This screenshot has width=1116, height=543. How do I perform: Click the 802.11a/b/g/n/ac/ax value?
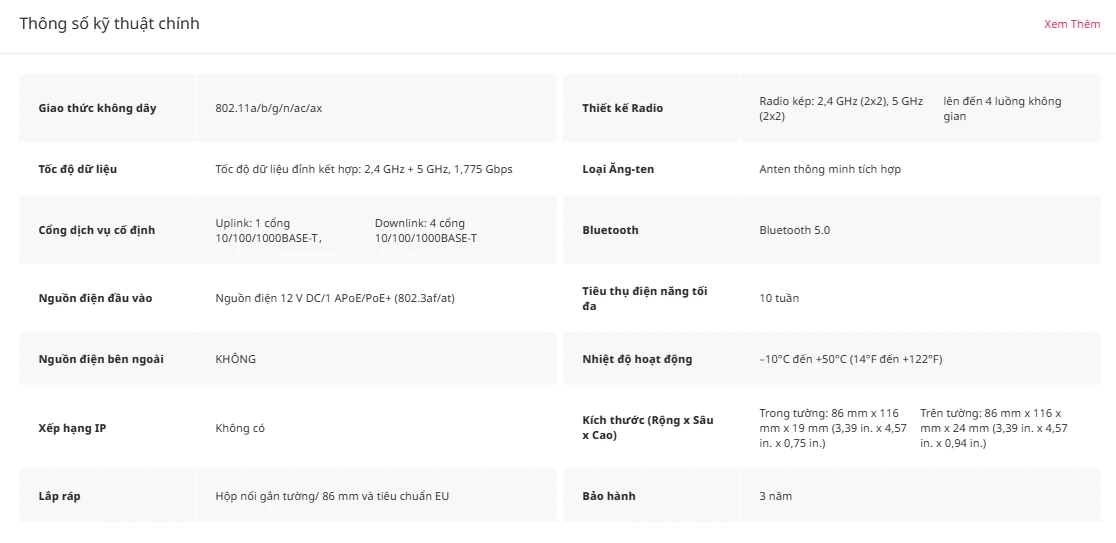tap(269, 108)
